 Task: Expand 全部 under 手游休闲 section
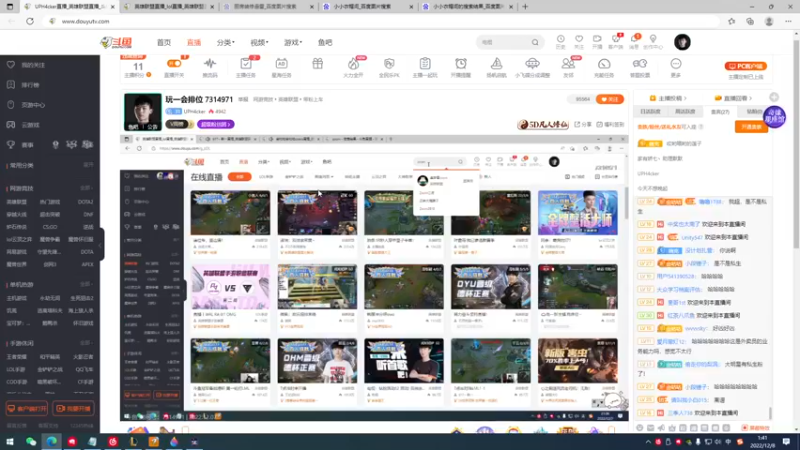click(87, 343)
